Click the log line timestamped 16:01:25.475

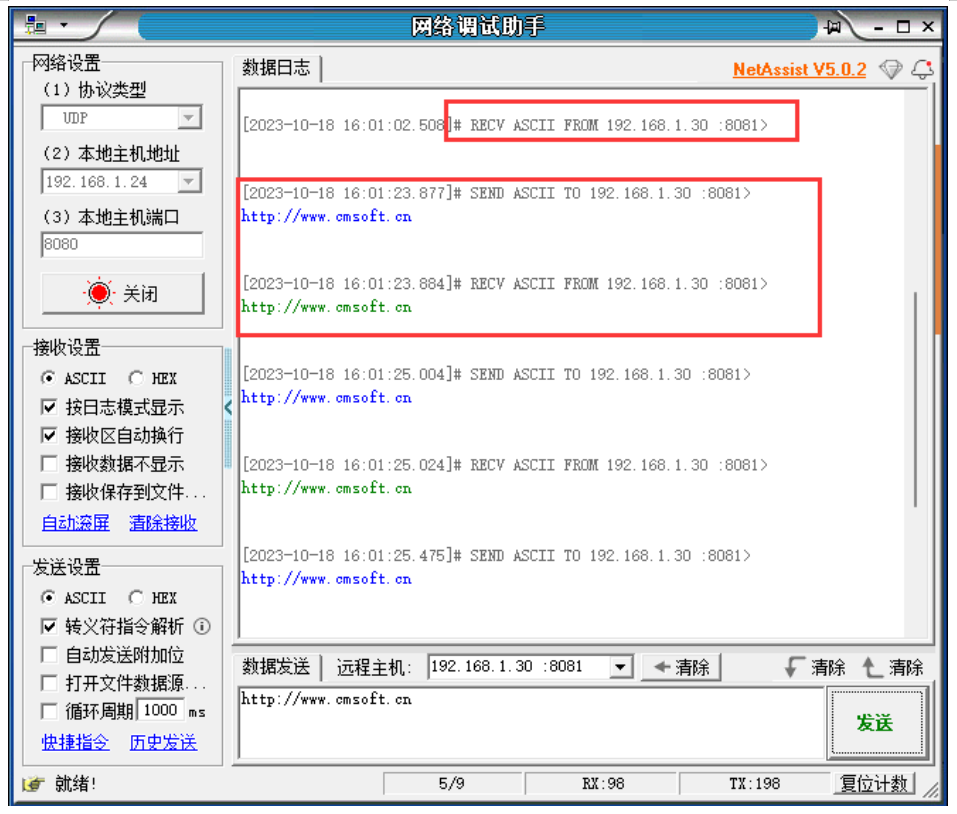pyautogui.click(x=496, y=555)
